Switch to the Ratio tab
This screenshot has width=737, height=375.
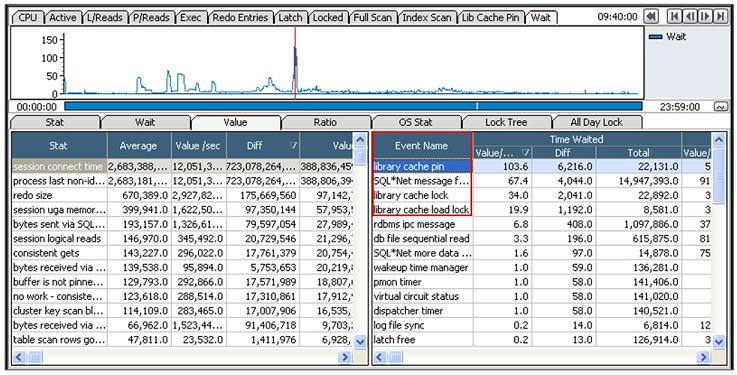click(325, 122)
